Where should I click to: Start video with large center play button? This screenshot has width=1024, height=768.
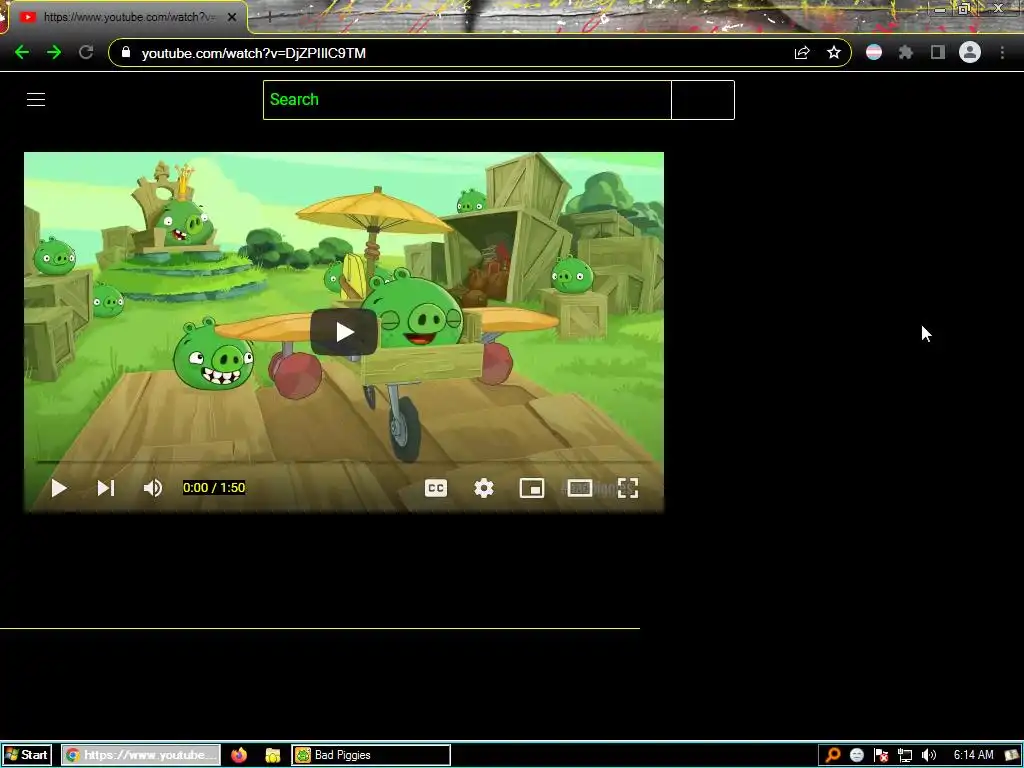[x=344, y=332]
